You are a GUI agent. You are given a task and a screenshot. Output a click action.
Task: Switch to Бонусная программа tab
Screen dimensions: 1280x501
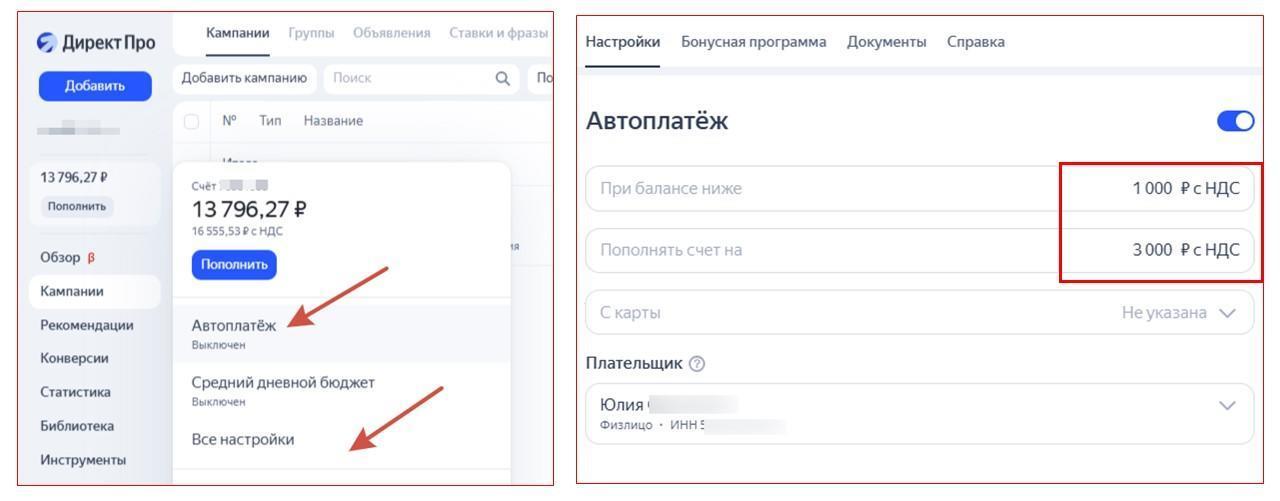(x=753, y=42)
